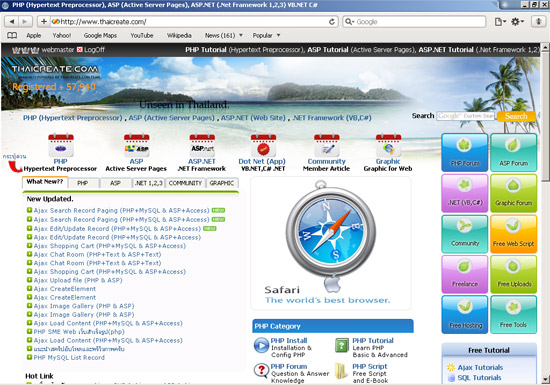Open the Google search engine dropdown
This screenshot has height=386, width=550.
click(349, 22)
